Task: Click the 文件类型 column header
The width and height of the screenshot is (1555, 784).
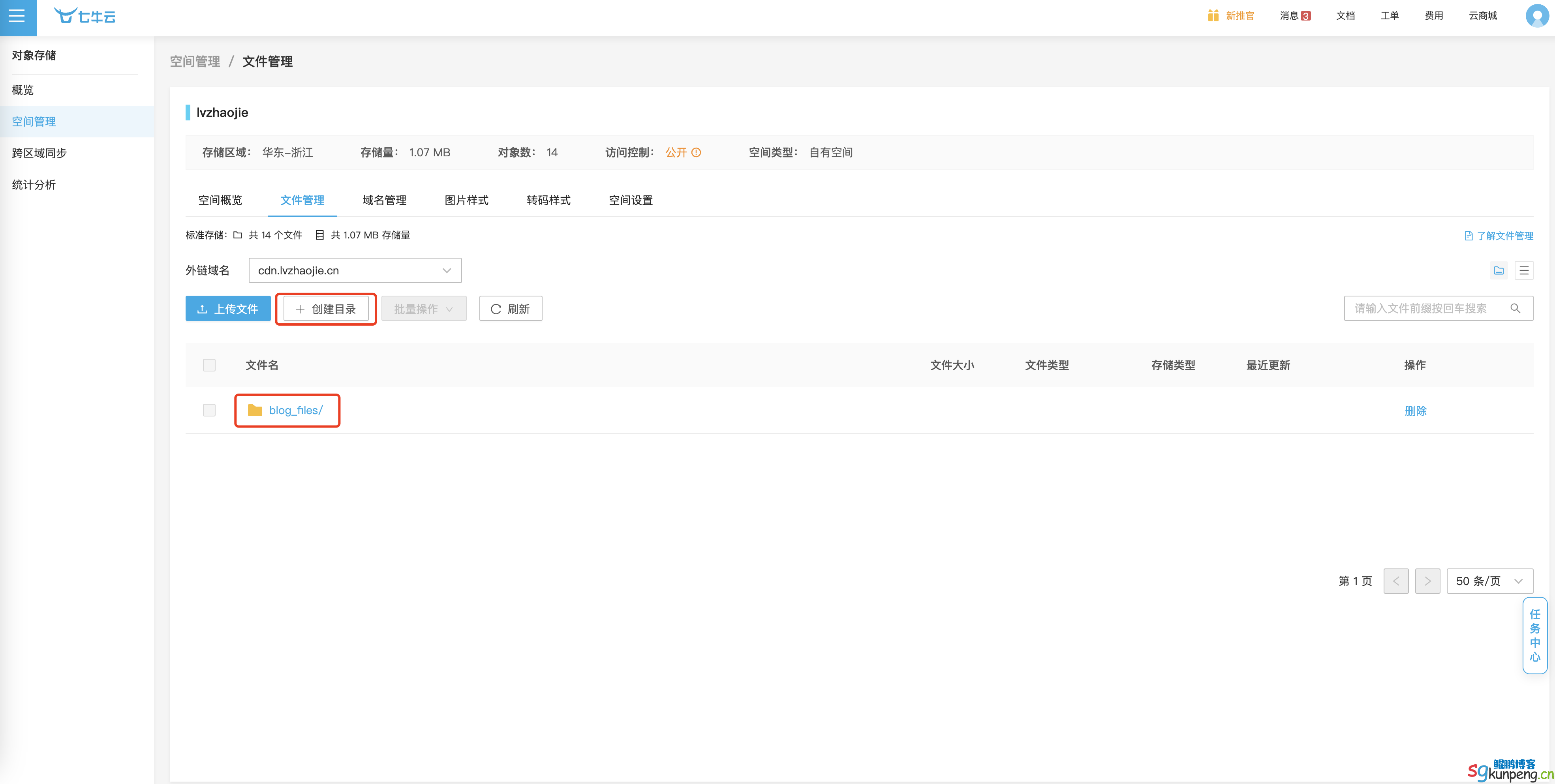Action: coord(1047,365)
